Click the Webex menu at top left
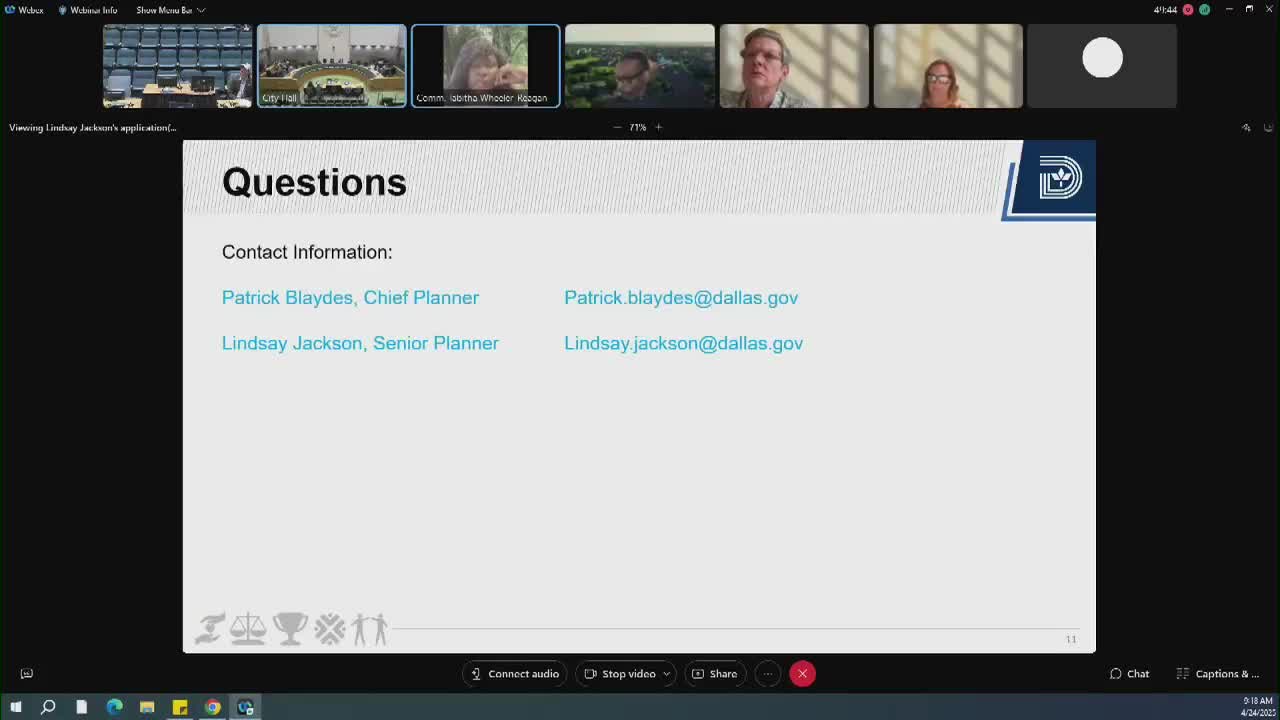 24,10
